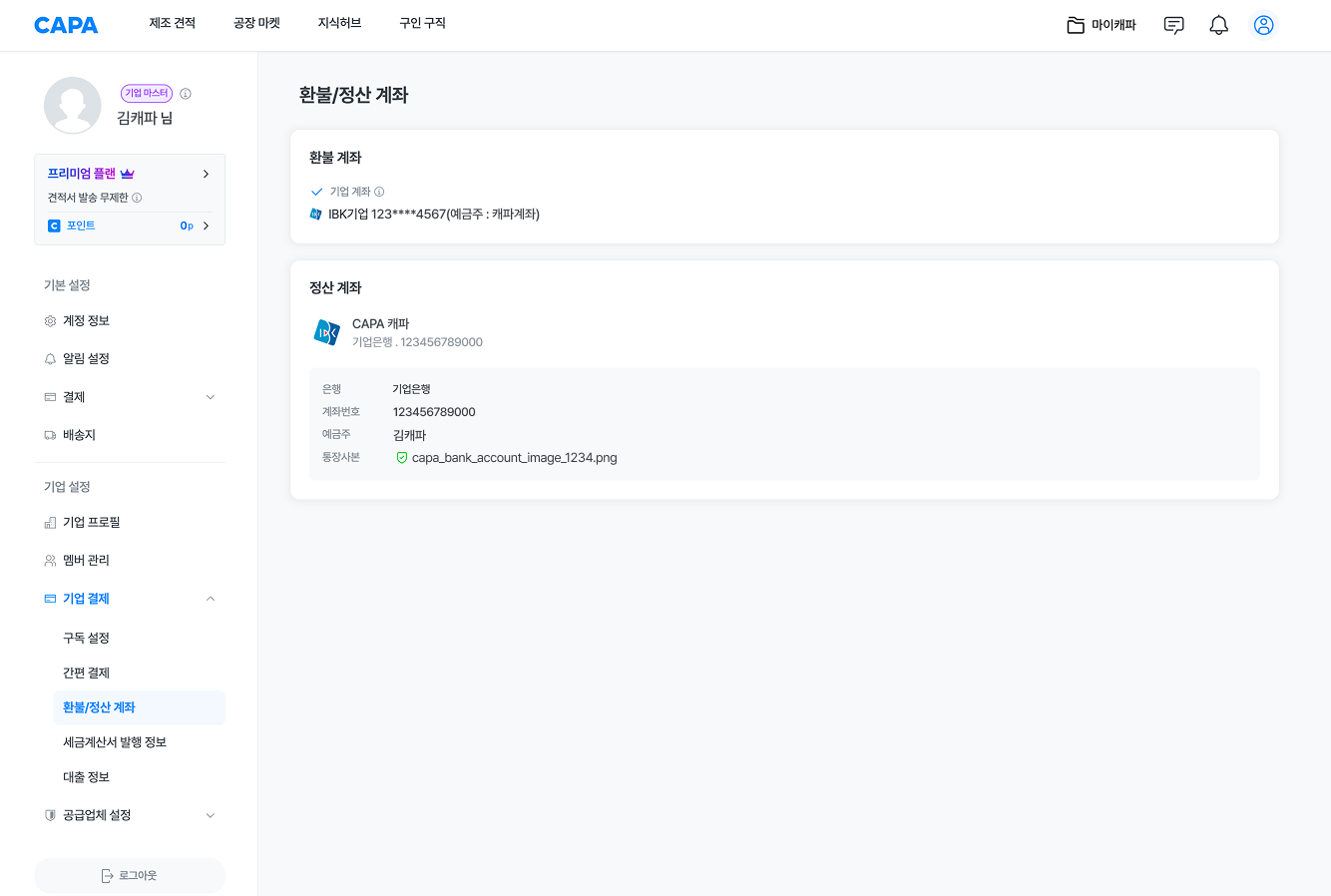Screen dimensions: 1331x896
Task: Click info icon beside 견적서 발송 무제한
Action: click(x=138, y=198)
